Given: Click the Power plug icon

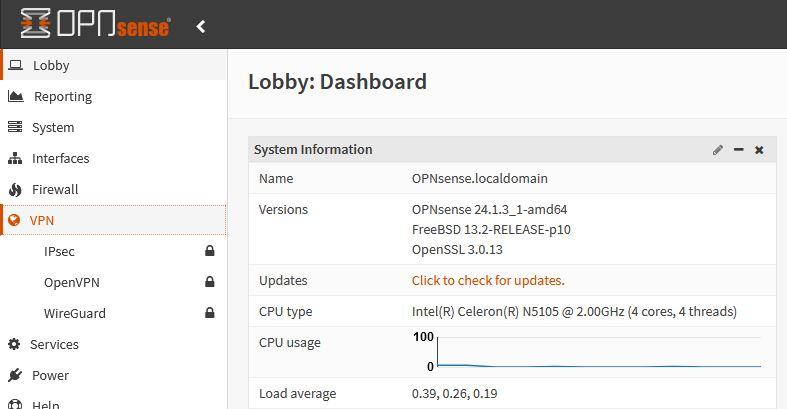Looking at the screenshot, I should point(14,376).
